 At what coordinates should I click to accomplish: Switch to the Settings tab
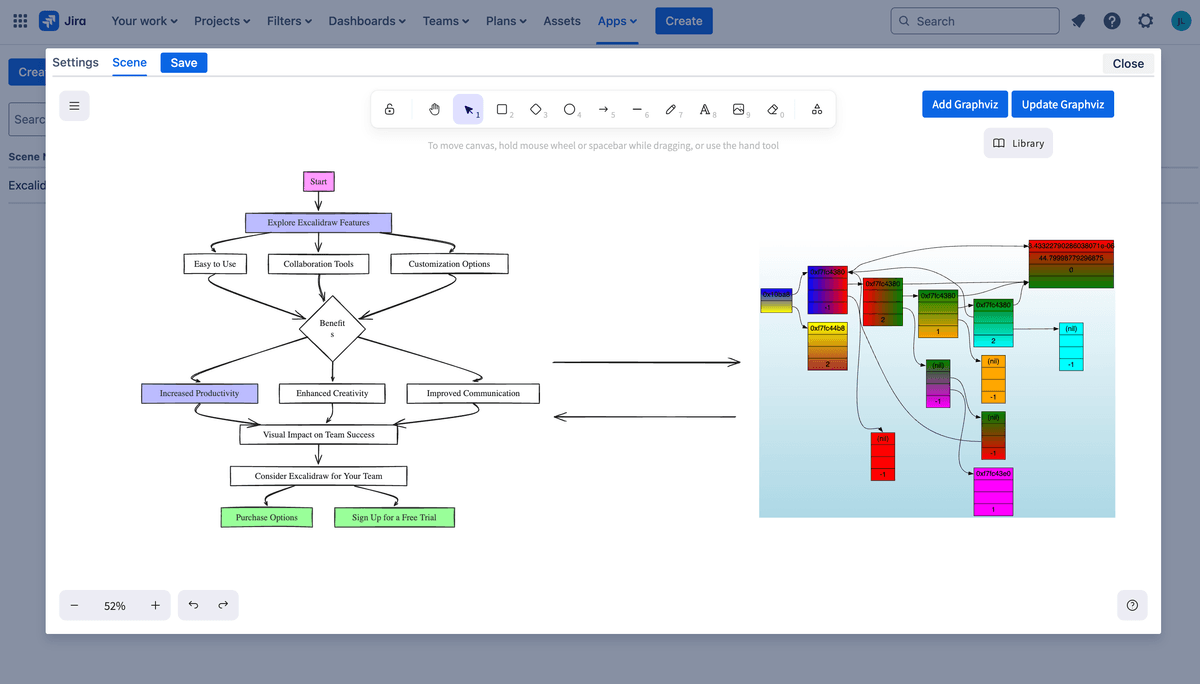point(75,62)
